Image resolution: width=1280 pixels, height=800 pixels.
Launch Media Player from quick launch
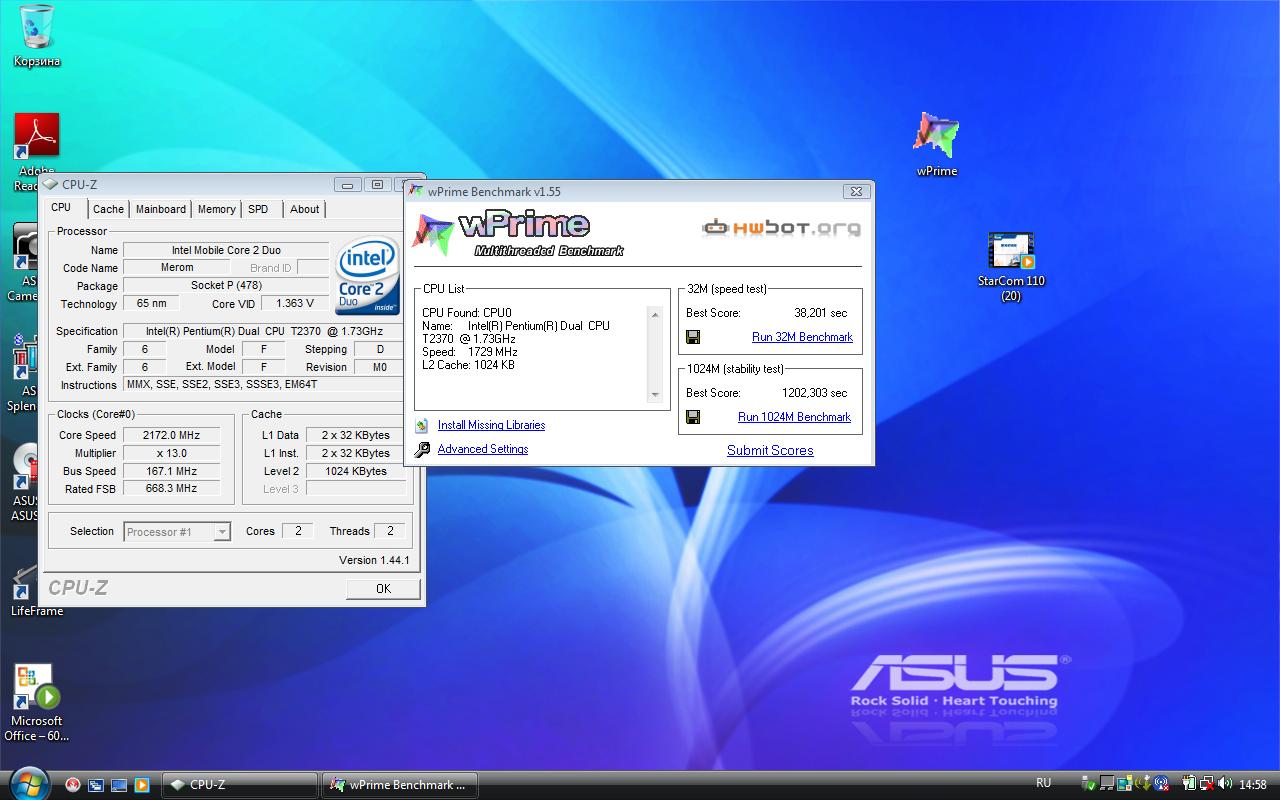142,785
